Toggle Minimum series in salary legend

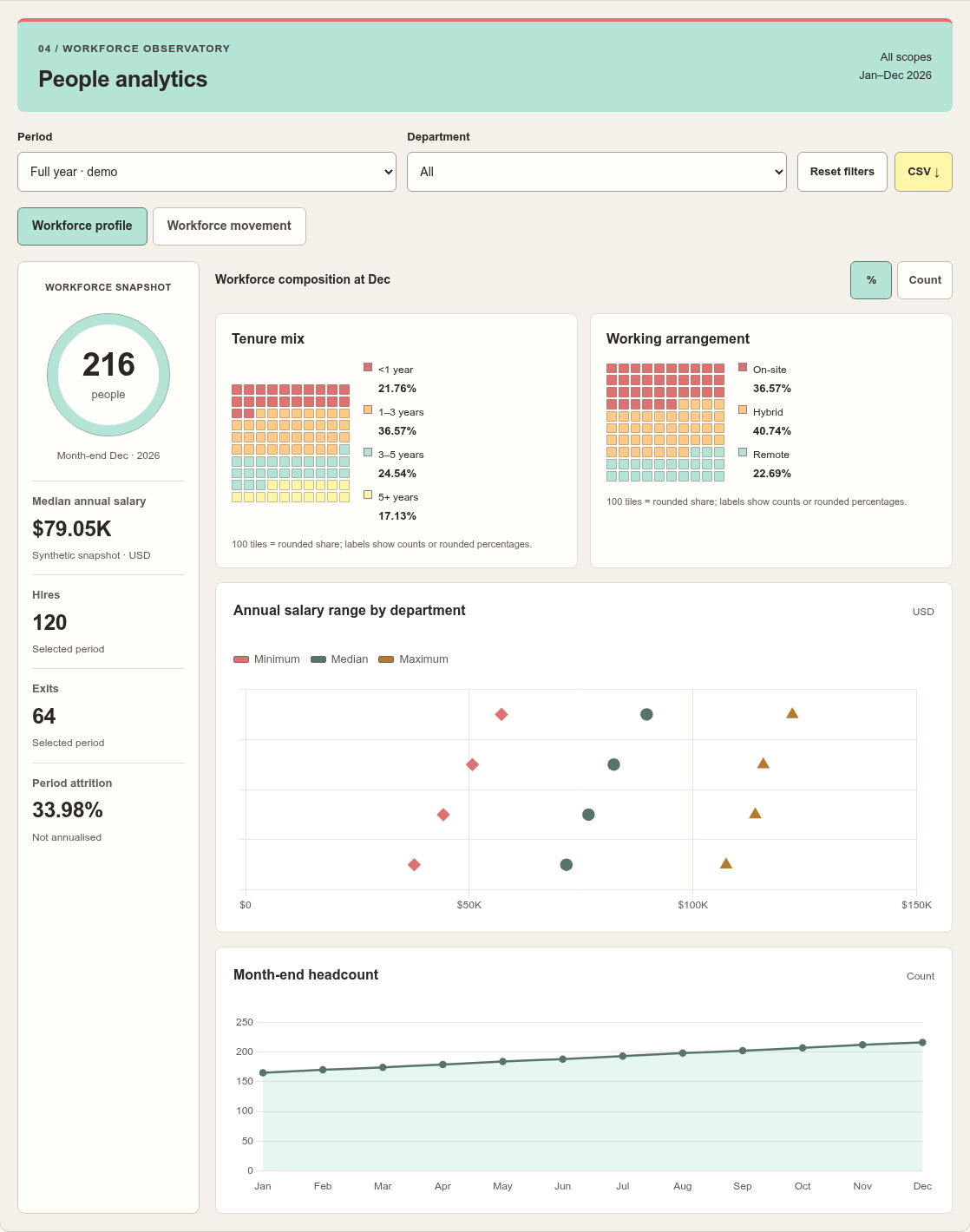(x=266, y=659)
